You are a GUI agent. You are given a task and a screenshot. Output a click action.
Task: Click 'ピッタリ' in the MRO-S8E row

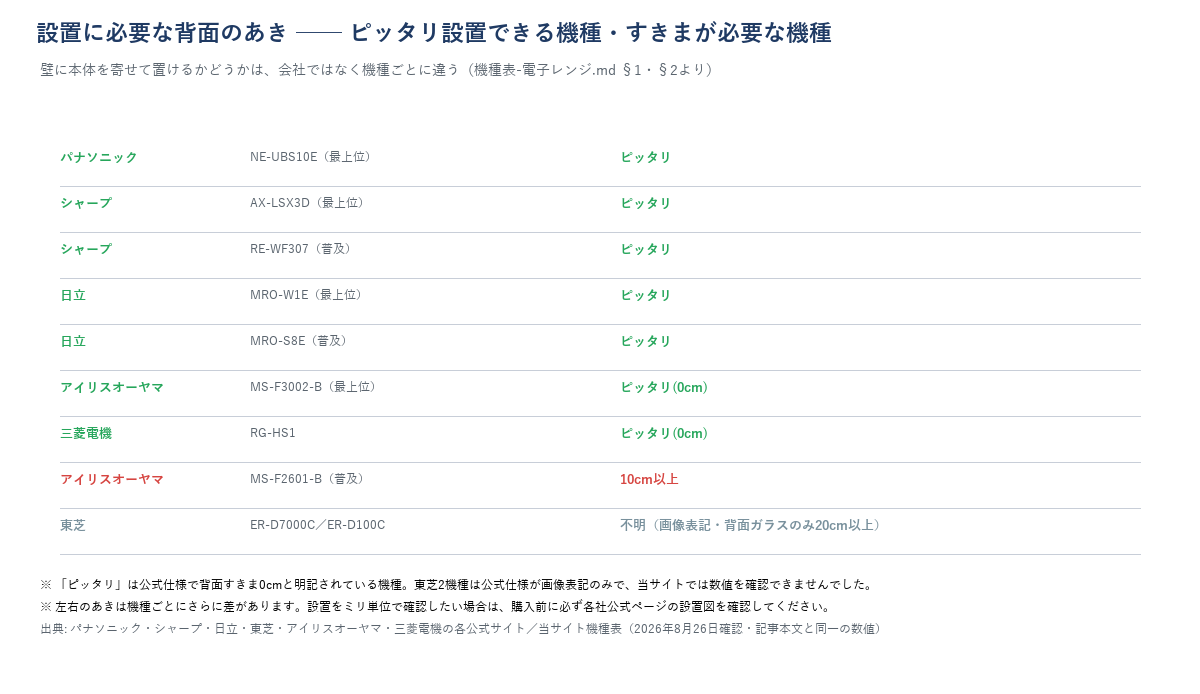(646, 341)
